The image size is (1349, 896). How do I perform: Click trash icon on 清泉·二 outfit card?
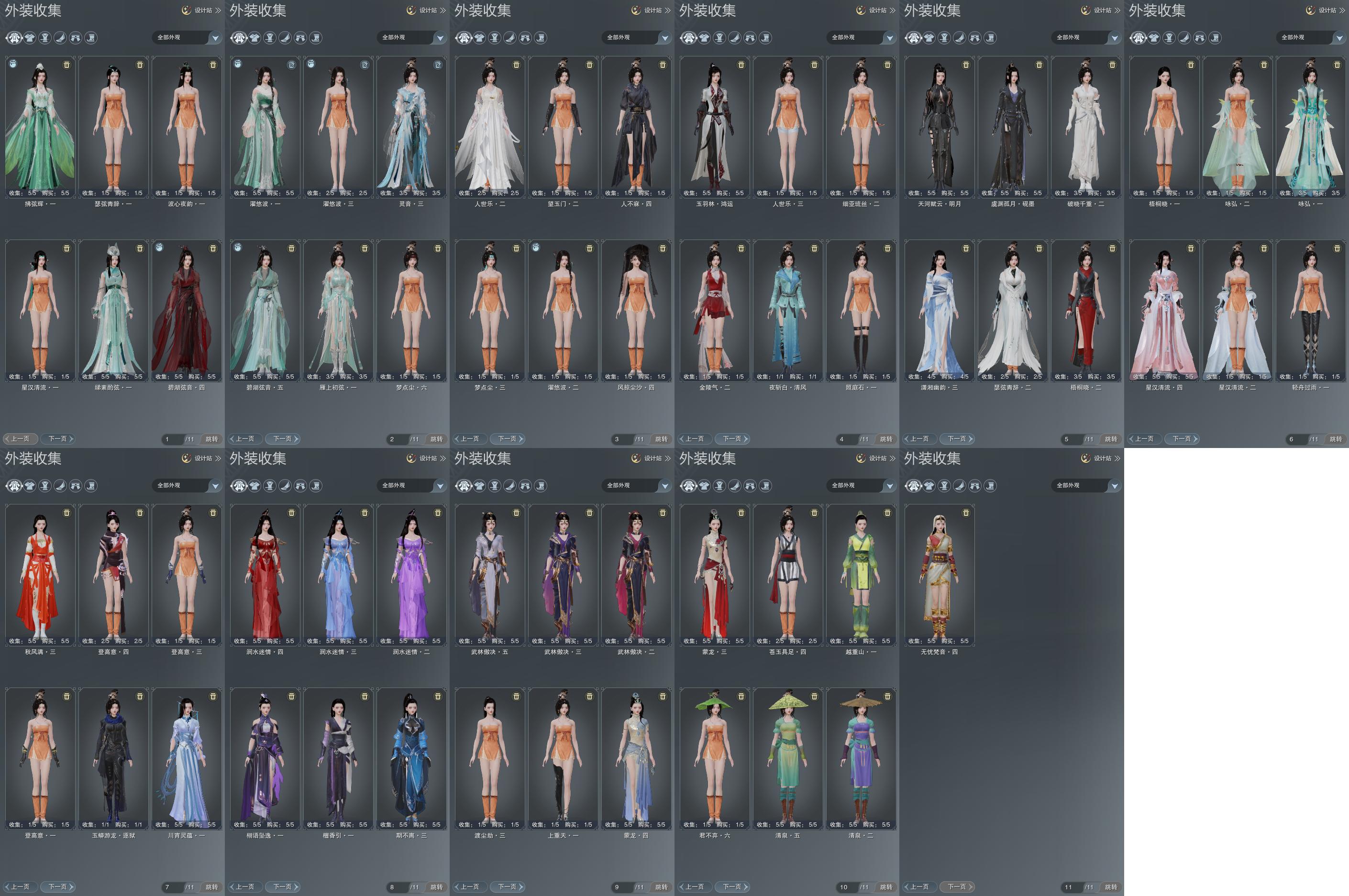tap(887, 696)
